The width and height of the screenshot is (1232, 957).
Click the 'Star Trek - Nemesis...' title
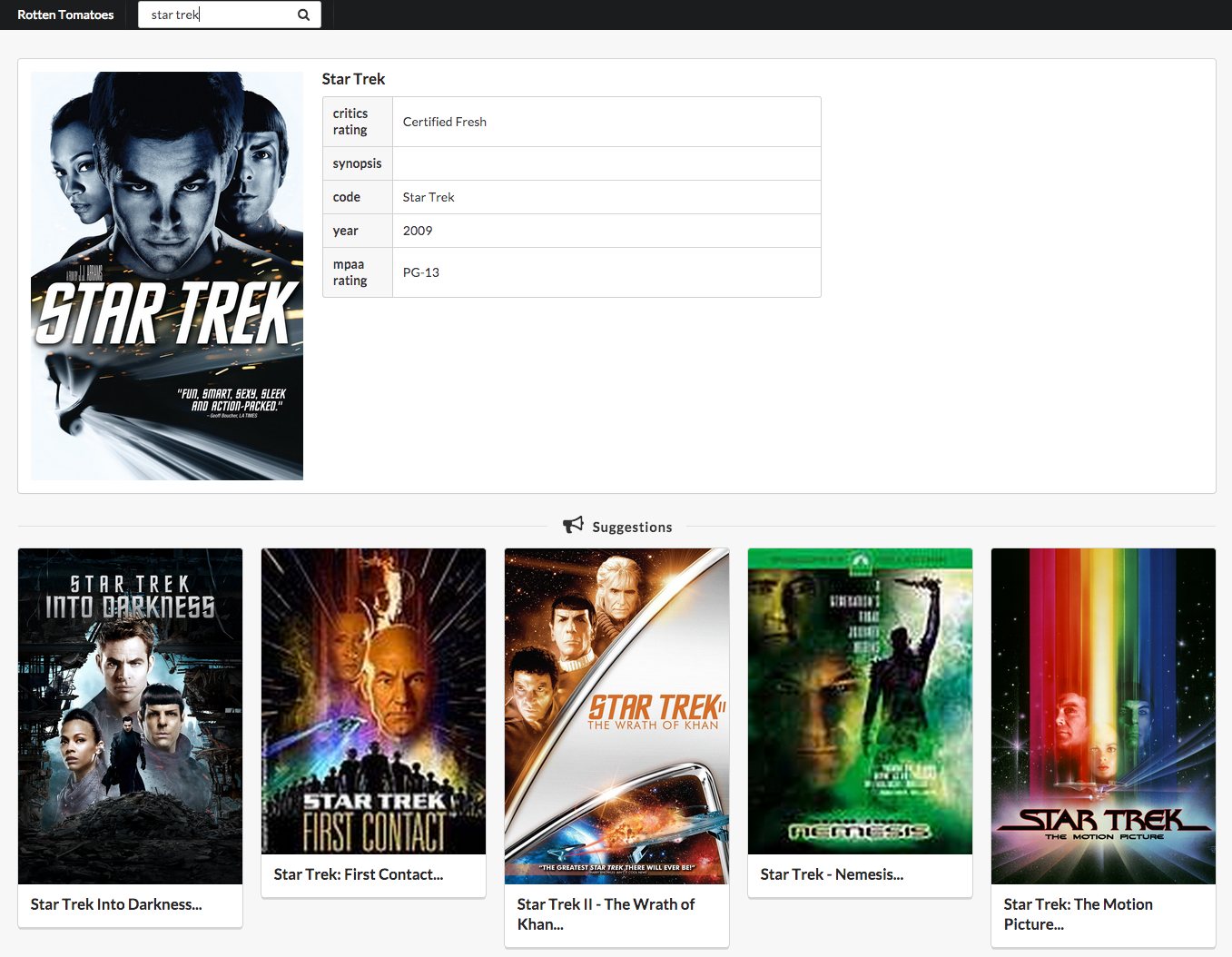click(832, 874)
